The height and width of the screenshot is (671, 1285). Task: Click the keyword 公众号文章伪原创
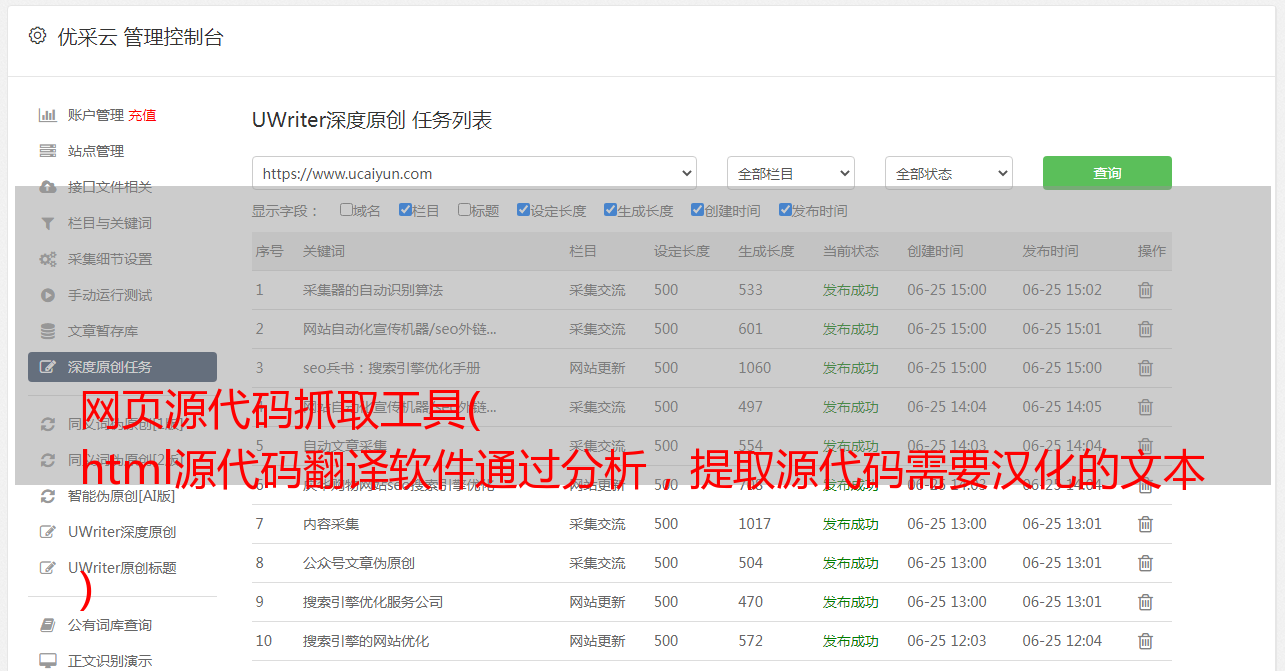coord(359,563)
